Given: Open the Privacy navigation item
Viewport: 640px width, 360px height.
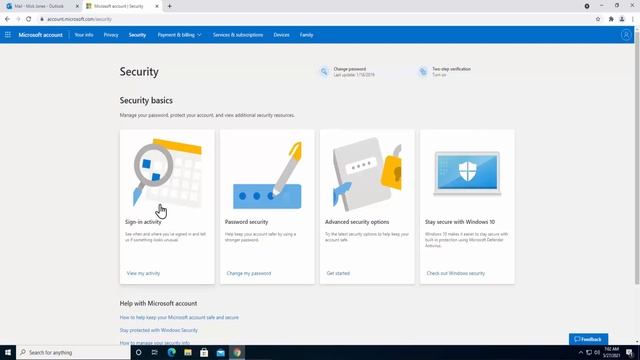Looking at the screenshot, I should click(111, 35).
